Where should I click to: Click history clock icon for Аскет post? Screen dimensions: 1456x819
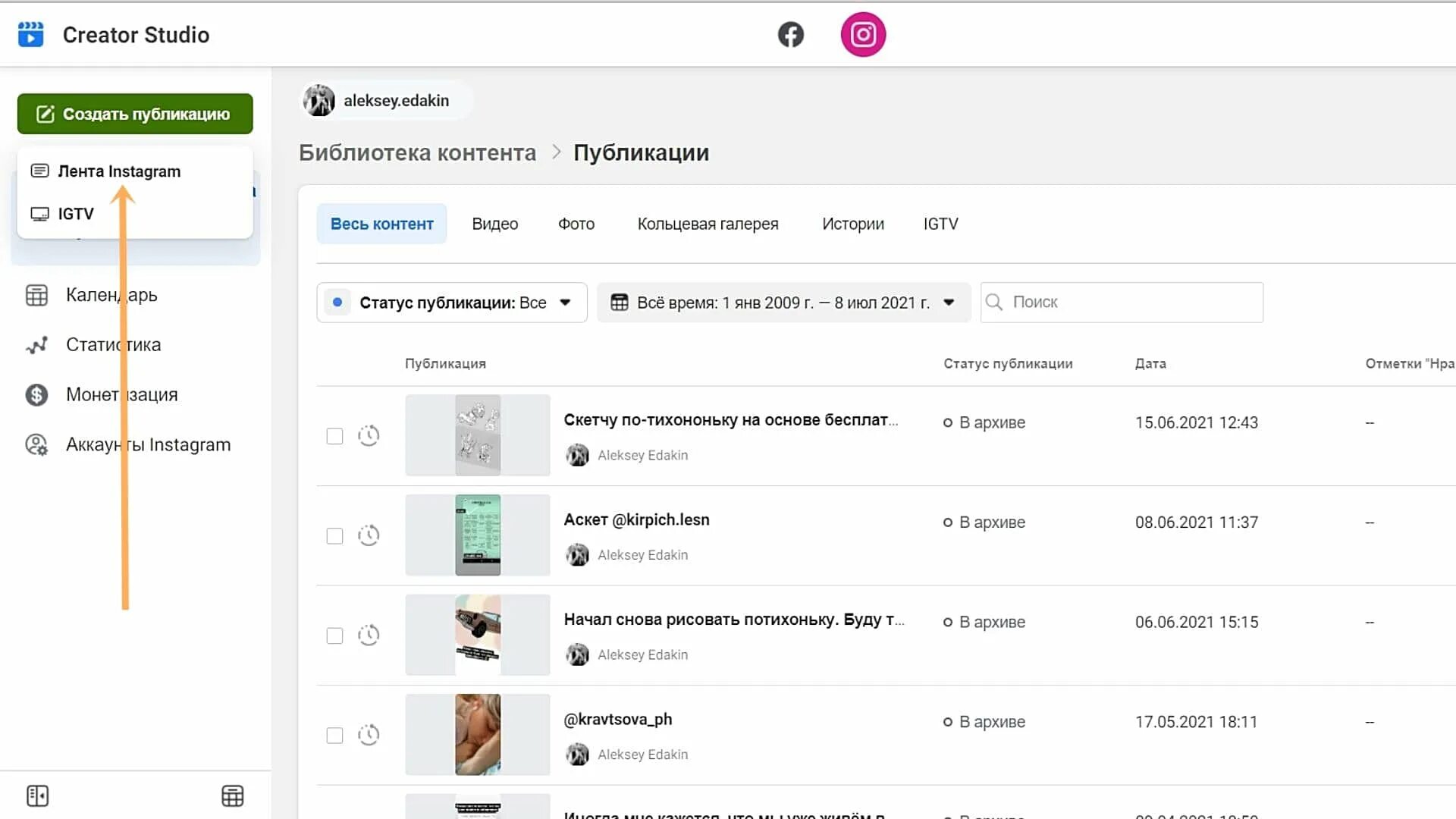point(369,535)
